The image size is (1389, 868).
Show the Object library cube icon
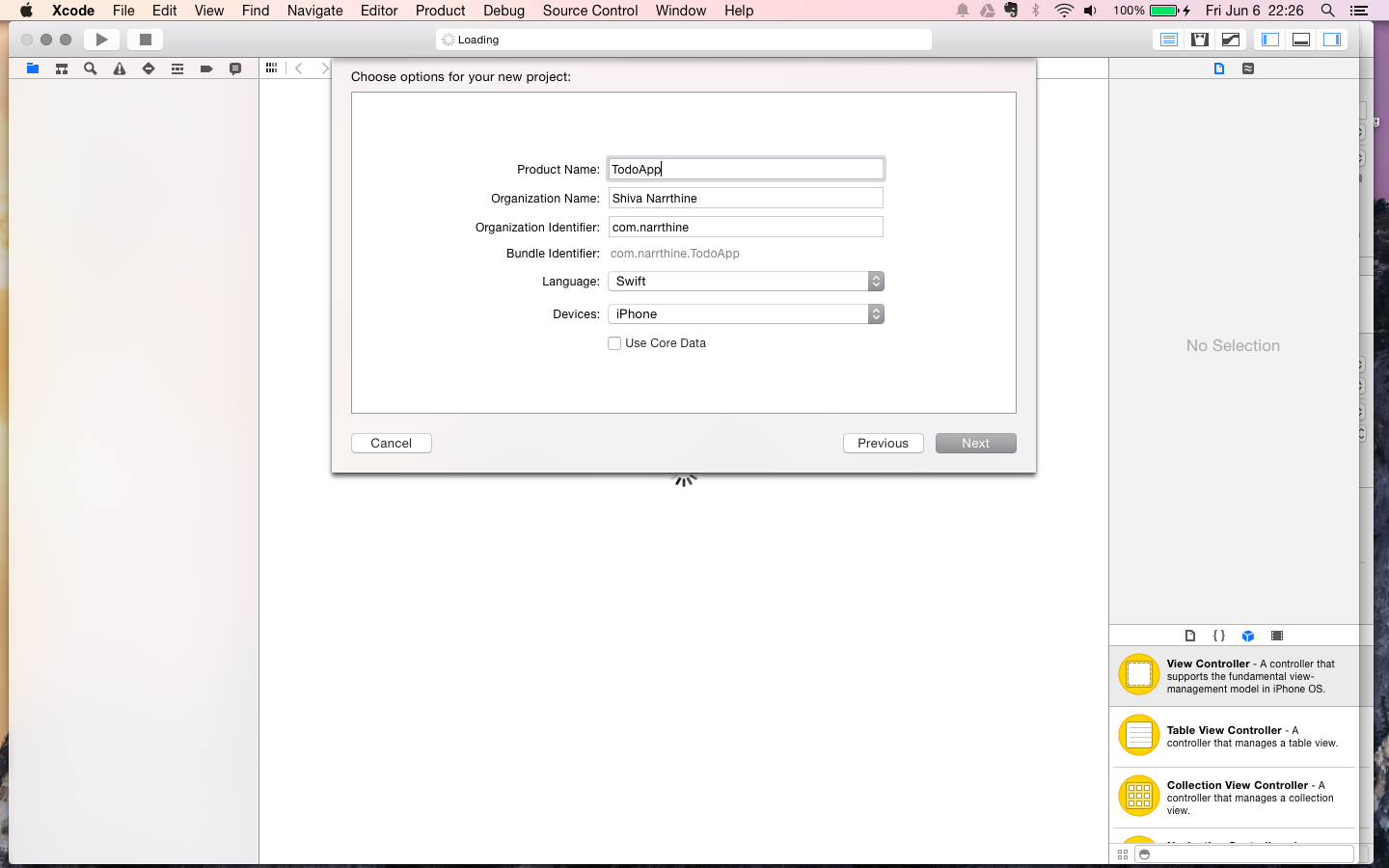click(1248, 636)
